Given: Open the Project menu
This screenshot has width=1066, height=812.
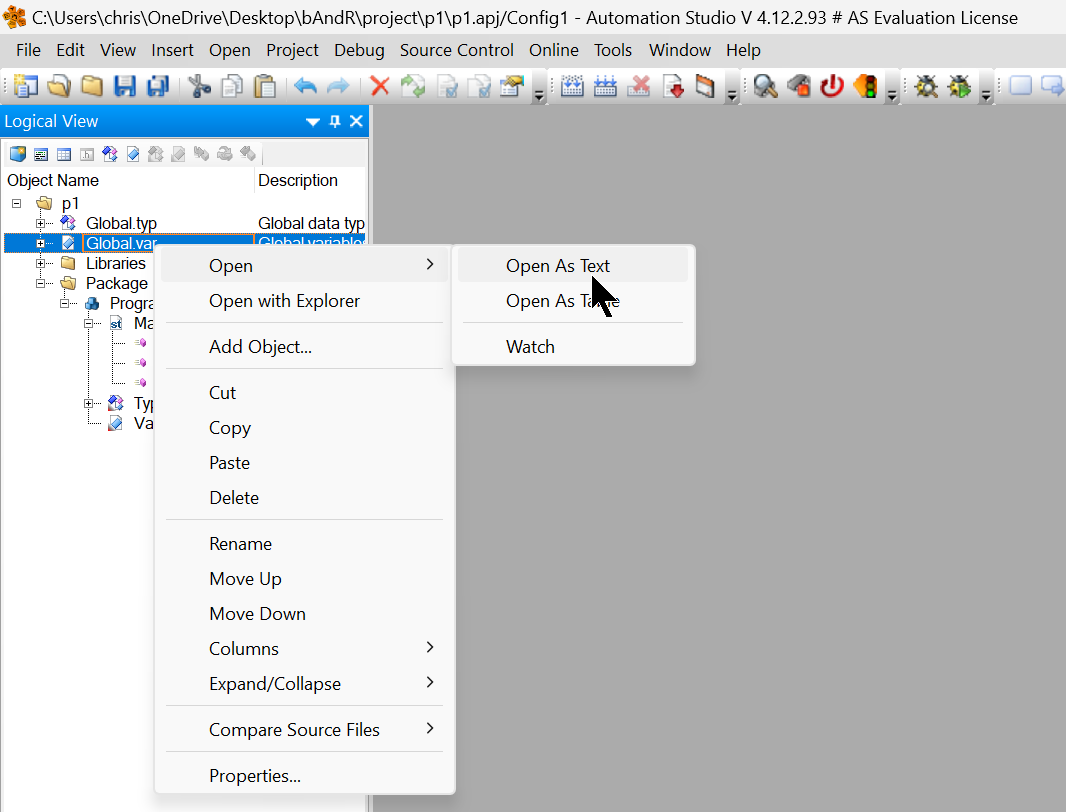Looking at the screenshot, I should click(x=292, y=50).
